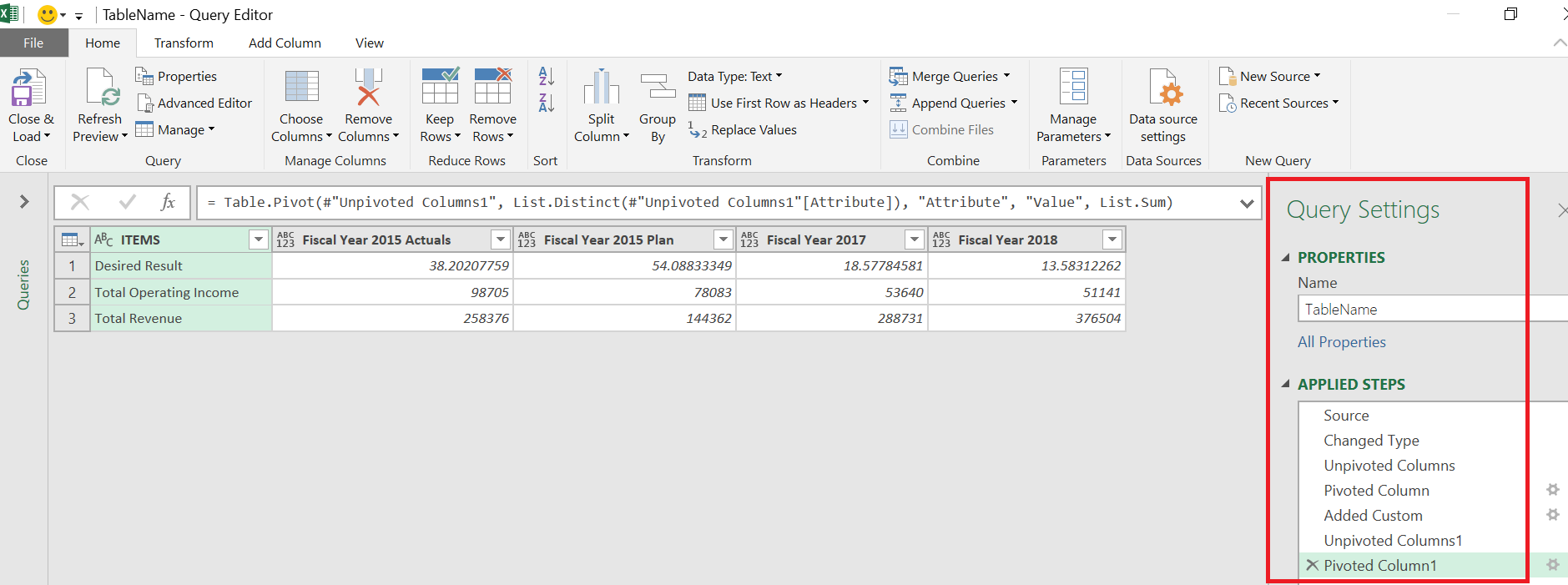1568x585 pixels.
Task: Open Fiscal Year 2018 filter dropdown
Action: pos(1112,240)
